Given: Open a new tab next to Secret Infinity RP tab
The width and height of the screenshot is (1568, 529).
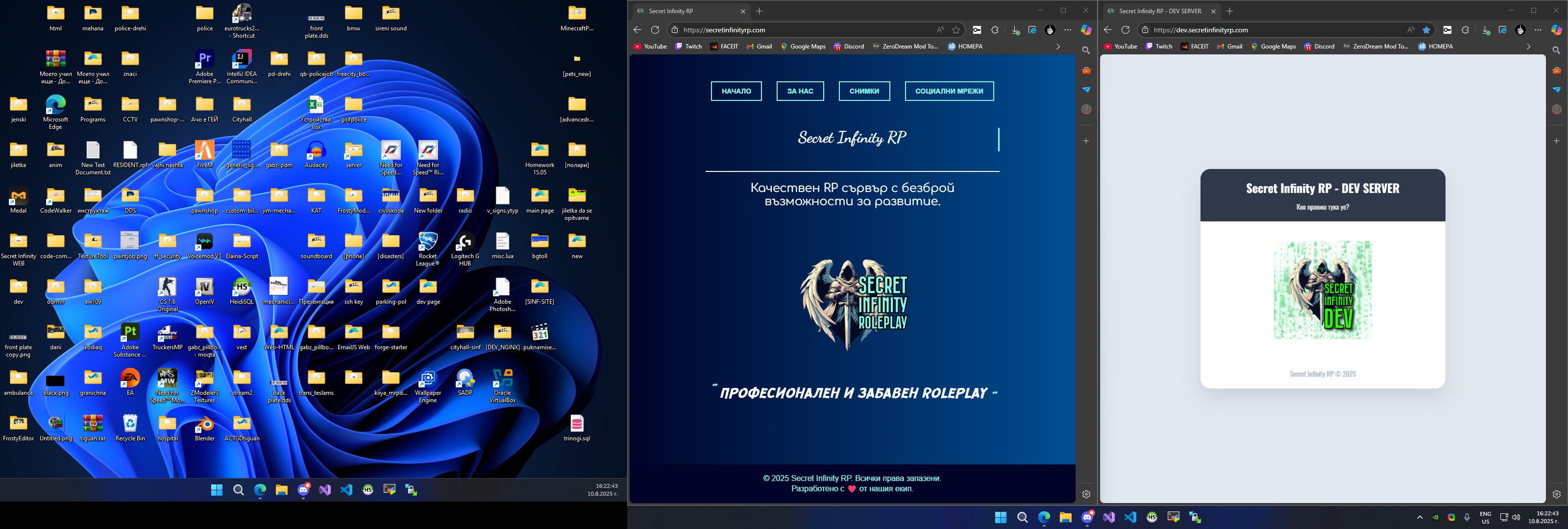Looking at the screenshot, I should (x=759, y=11).
